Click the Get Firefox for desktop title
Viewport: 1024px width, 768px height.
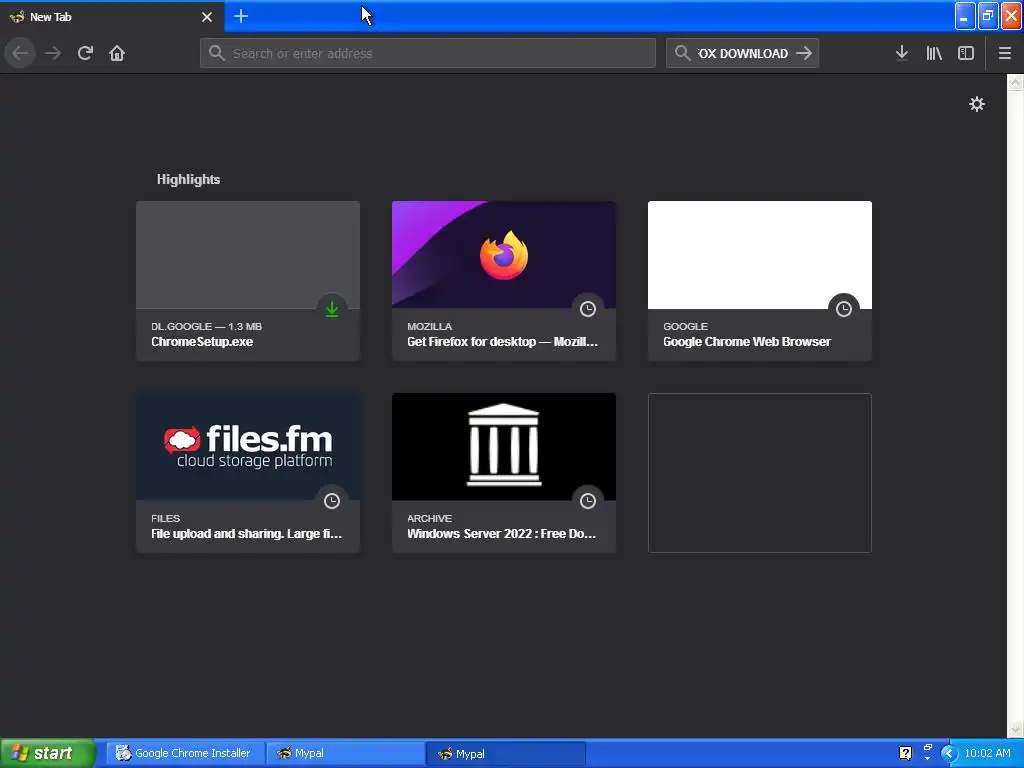[x=502, y=342]
